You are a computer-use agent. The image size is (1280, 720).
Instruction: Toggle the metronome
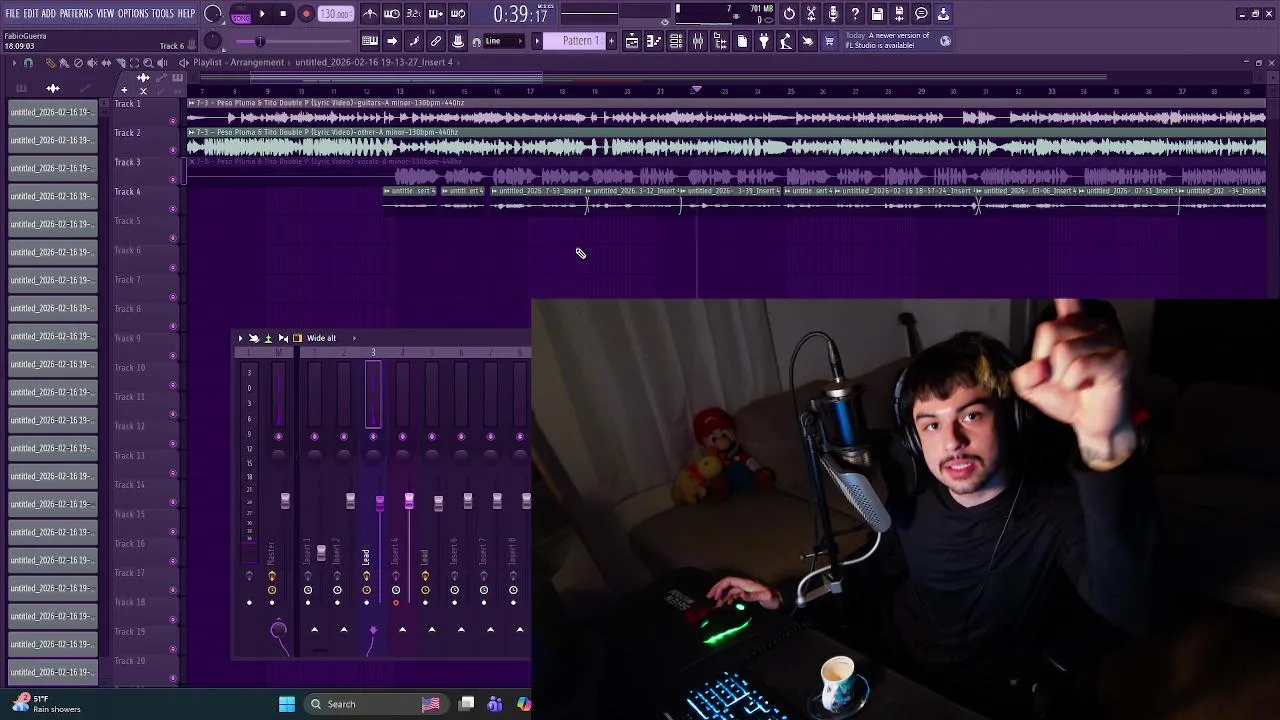click(x=370, y=14)
